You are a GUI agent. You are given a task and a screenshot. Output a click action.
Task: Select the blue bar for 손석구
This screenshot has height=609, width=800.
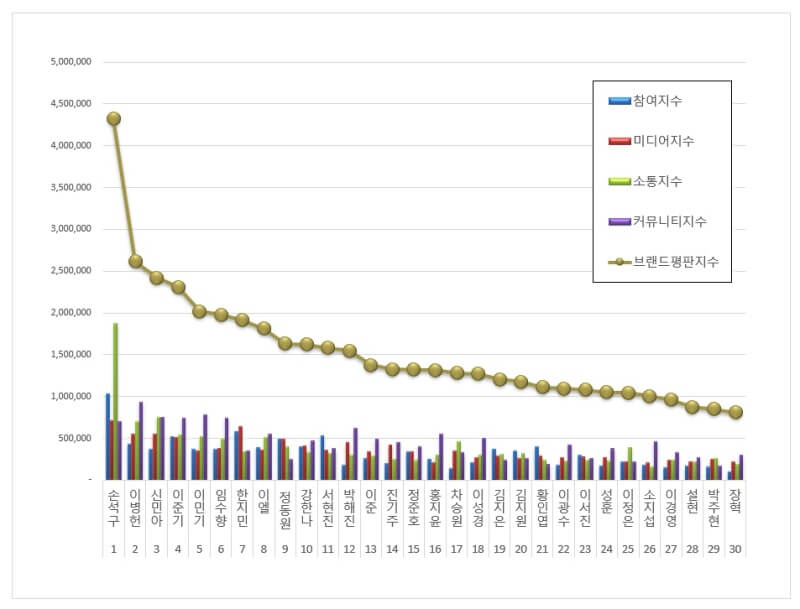(x=108, y=436)
